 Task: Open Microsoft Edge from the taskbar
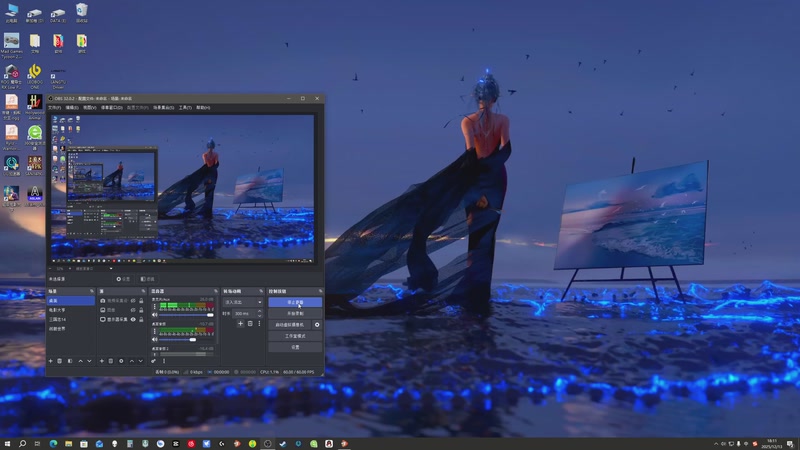pyautogui.click(x=53, y=444)
